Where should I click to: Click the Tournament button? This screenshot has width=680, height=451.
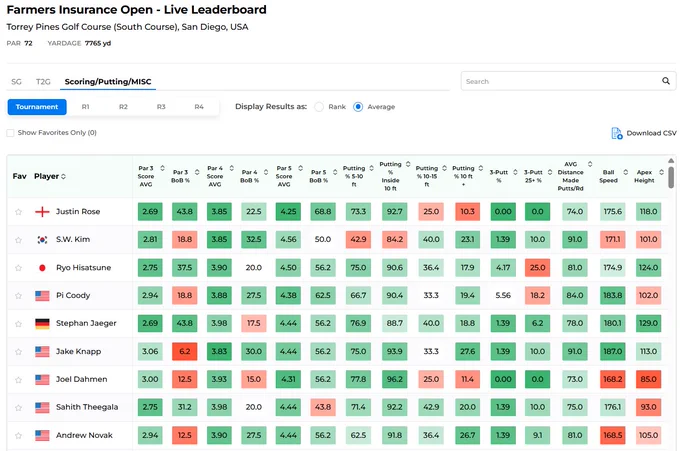coord(37,107)
